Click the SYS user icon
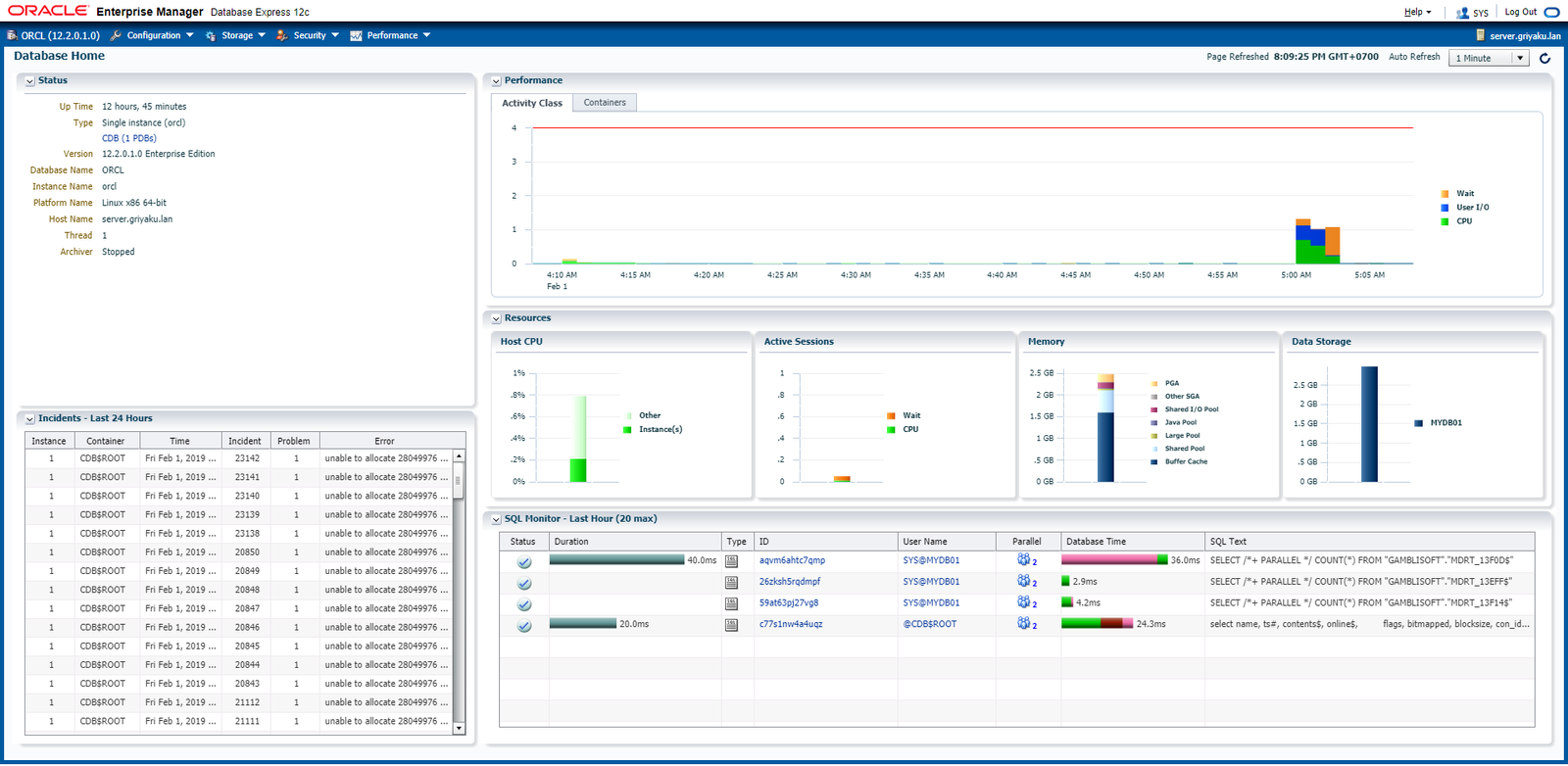Screen dimensions: 1568x766 (1462, 13)
